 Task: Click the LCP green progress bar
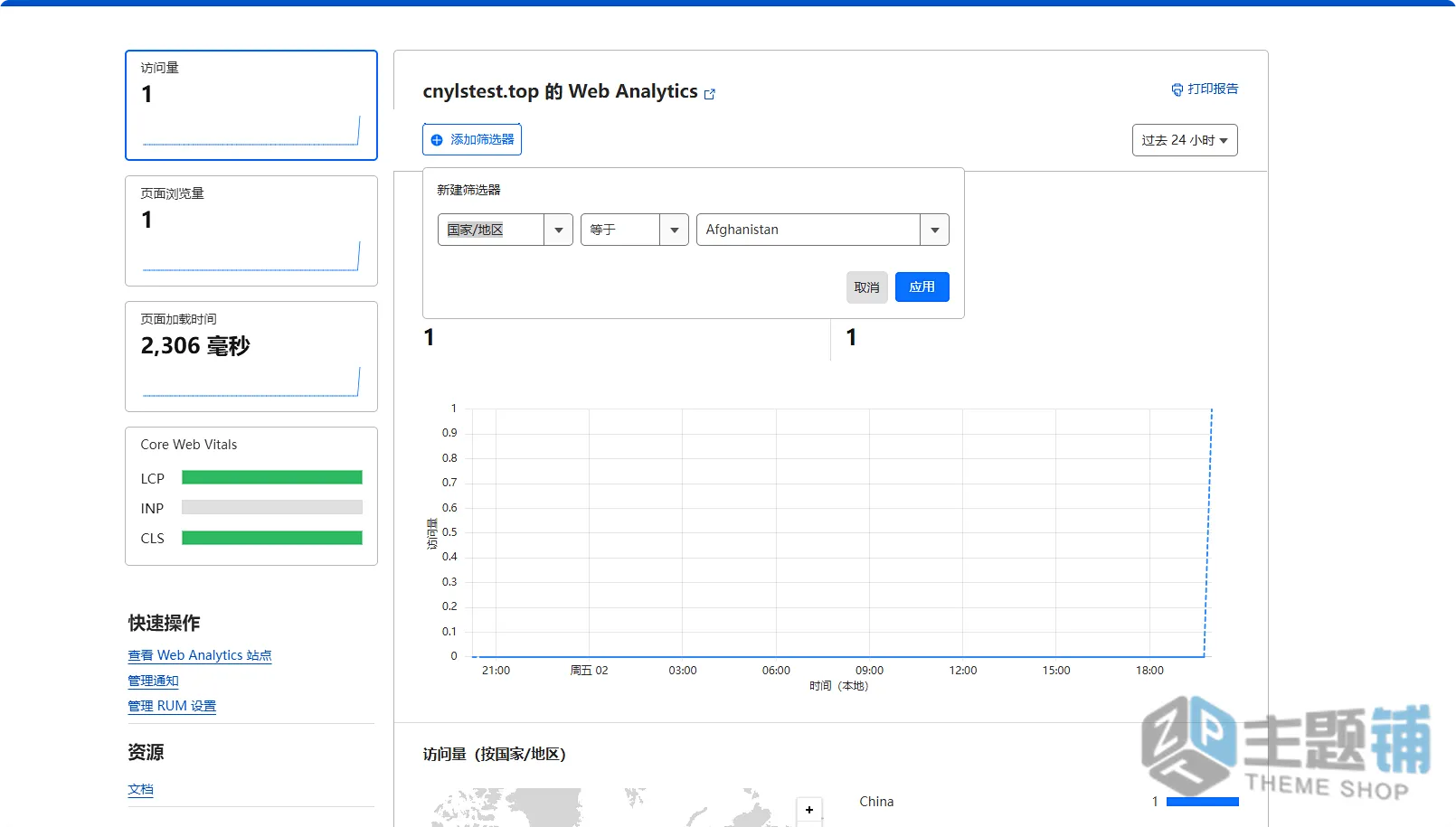[272, 477]
